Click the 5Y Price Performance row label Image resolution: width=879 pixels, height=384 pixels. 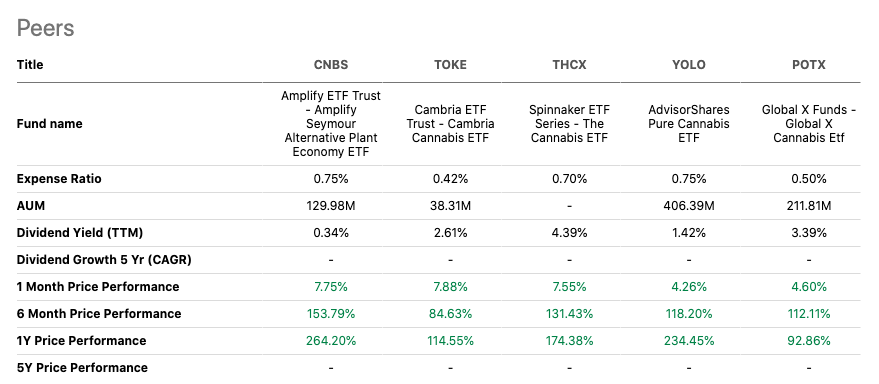click(82, 368)
